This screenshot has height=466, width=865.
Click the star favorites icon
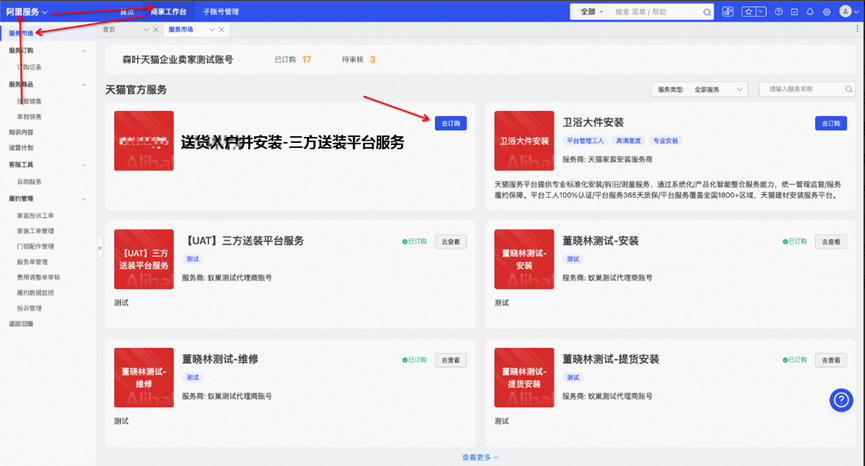(749, 12)
